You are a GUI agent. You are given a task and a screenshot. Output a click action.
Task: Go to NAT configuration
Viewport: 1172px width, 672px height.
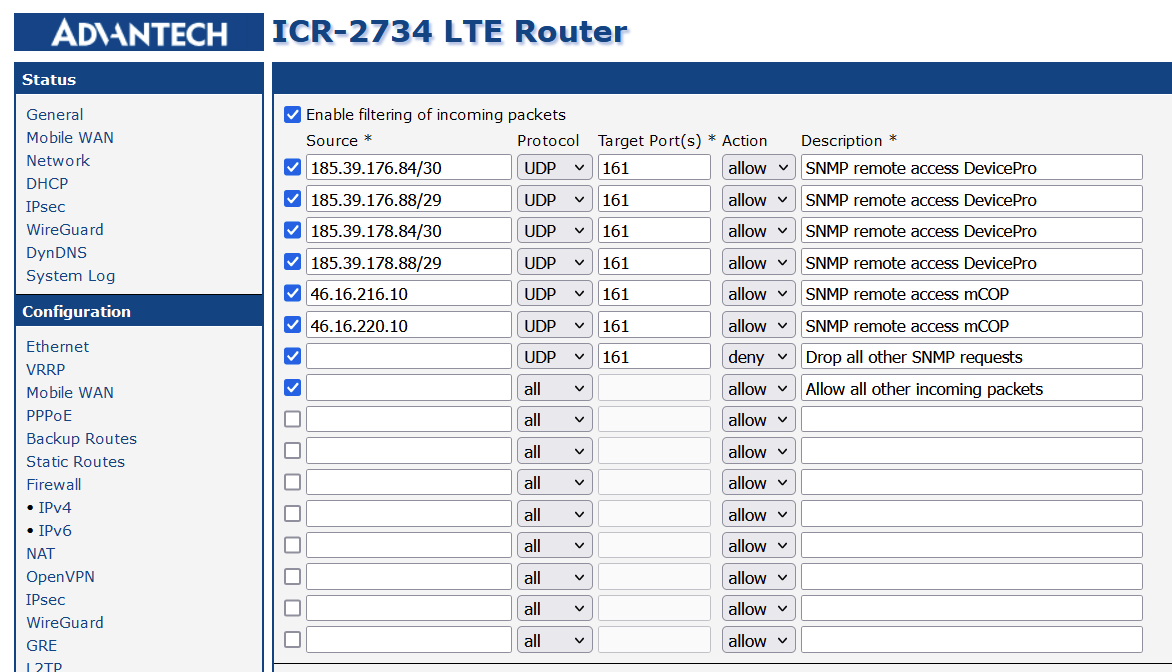pyautogui.click(x=40, y=554)
